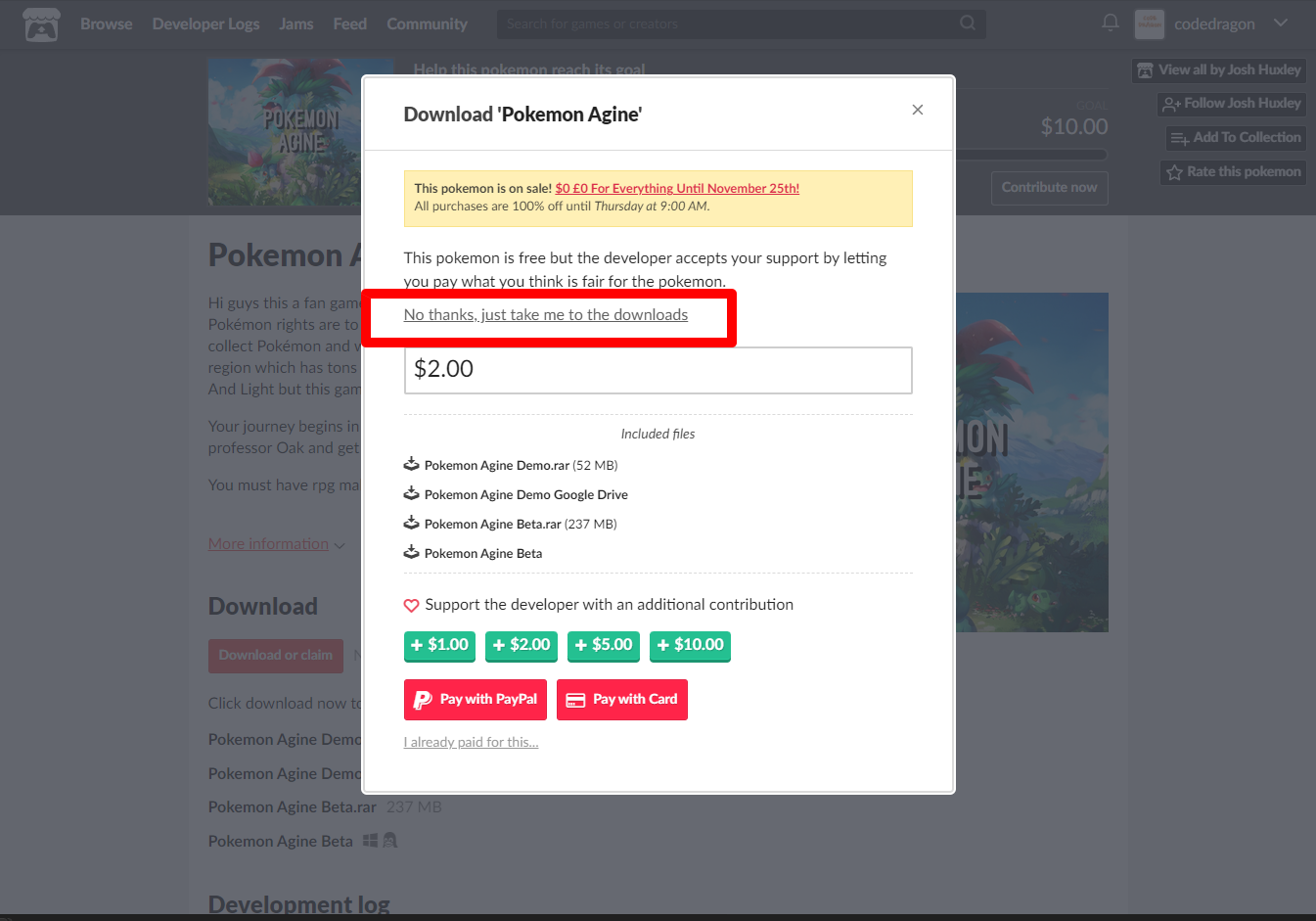1316x921 pixels.
Task: Open the Browse menu
Action: (x=107, y=23)
